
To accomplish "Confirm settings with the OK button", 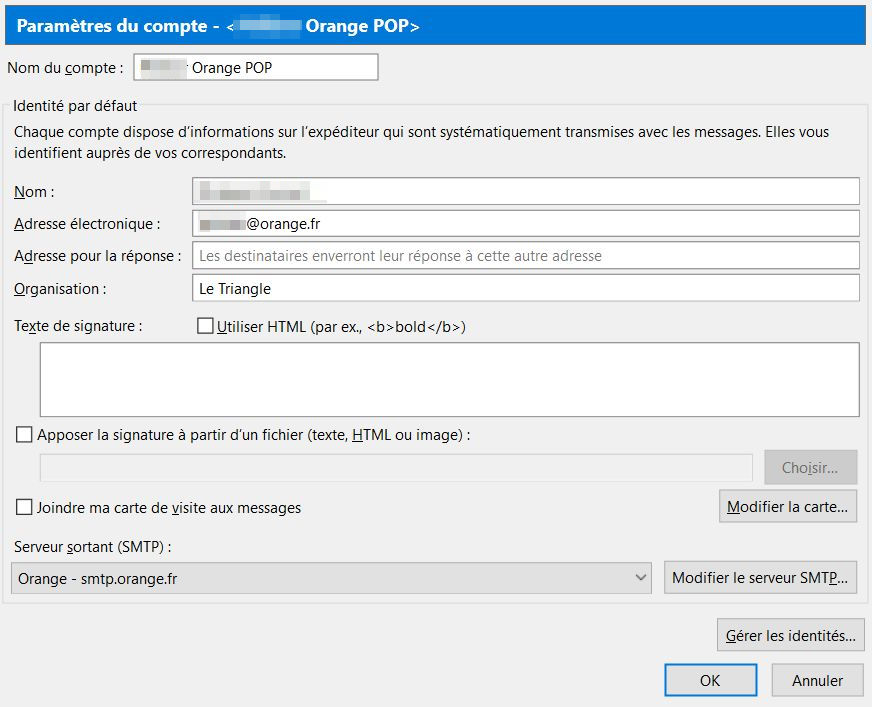I will (710, 680).
